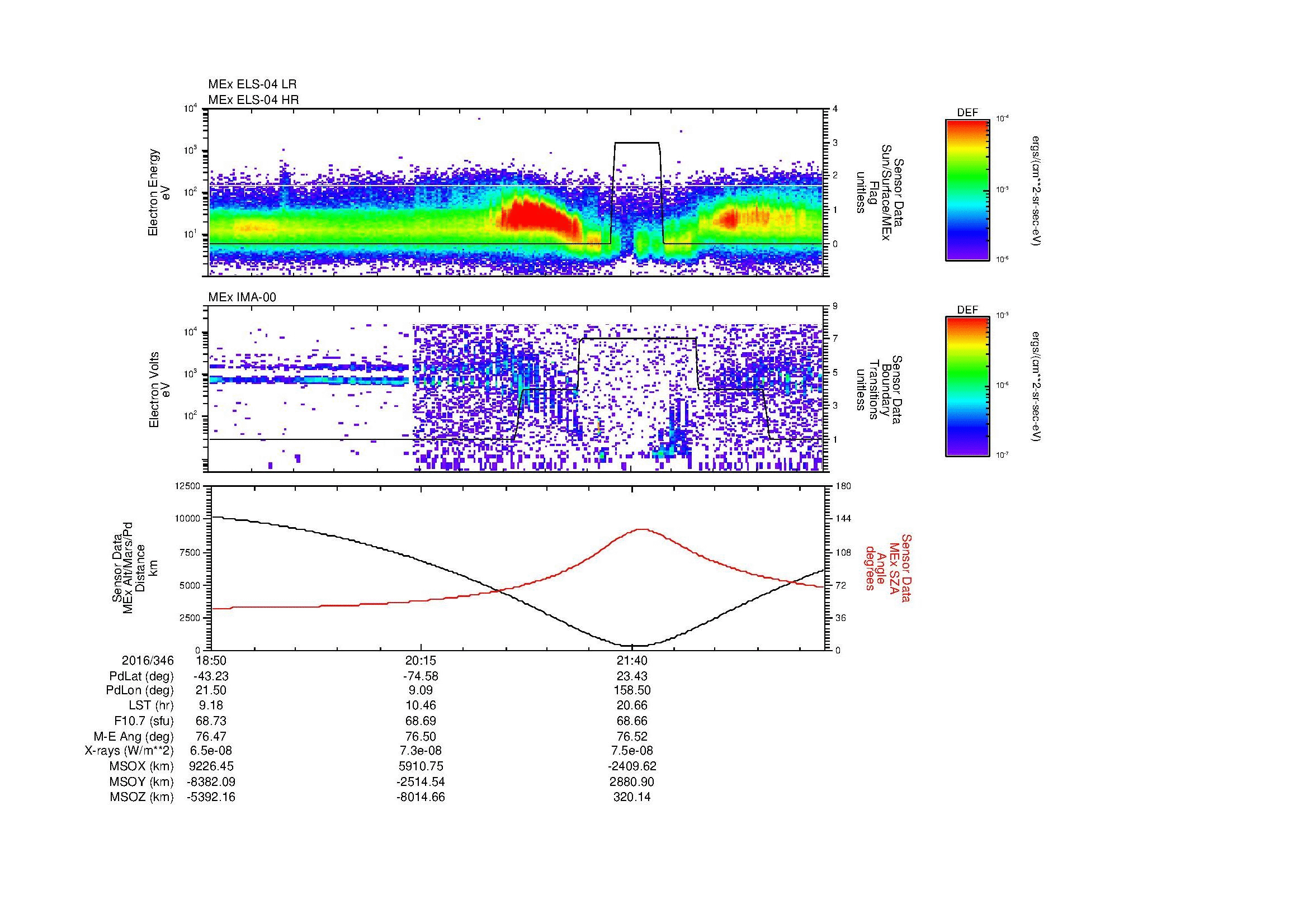Click the MSOX value -2409.62
Viewport: 1308px width, 924px height.
tap(632, 766)
